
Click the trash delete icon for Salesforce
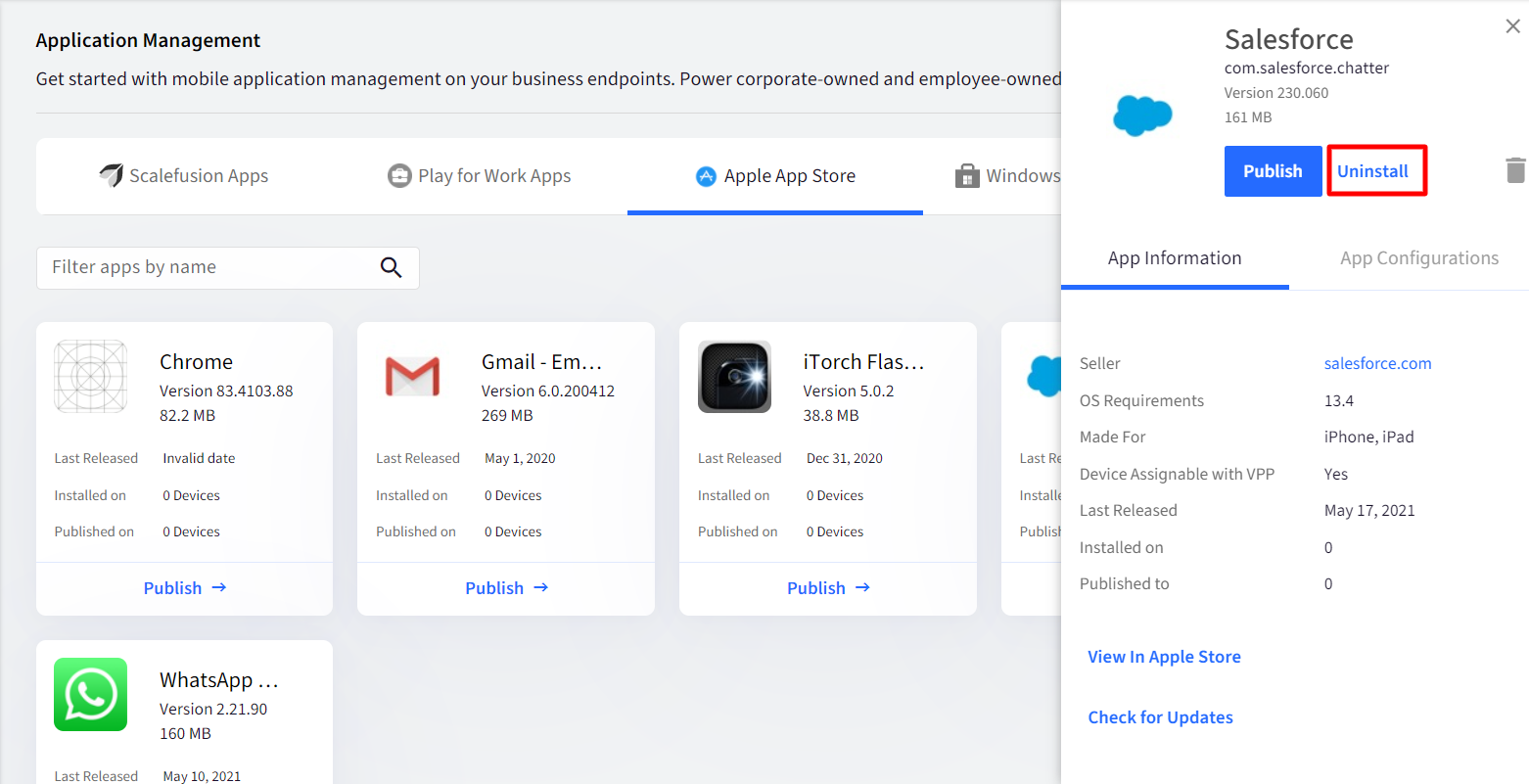(x=1515, y=170)
